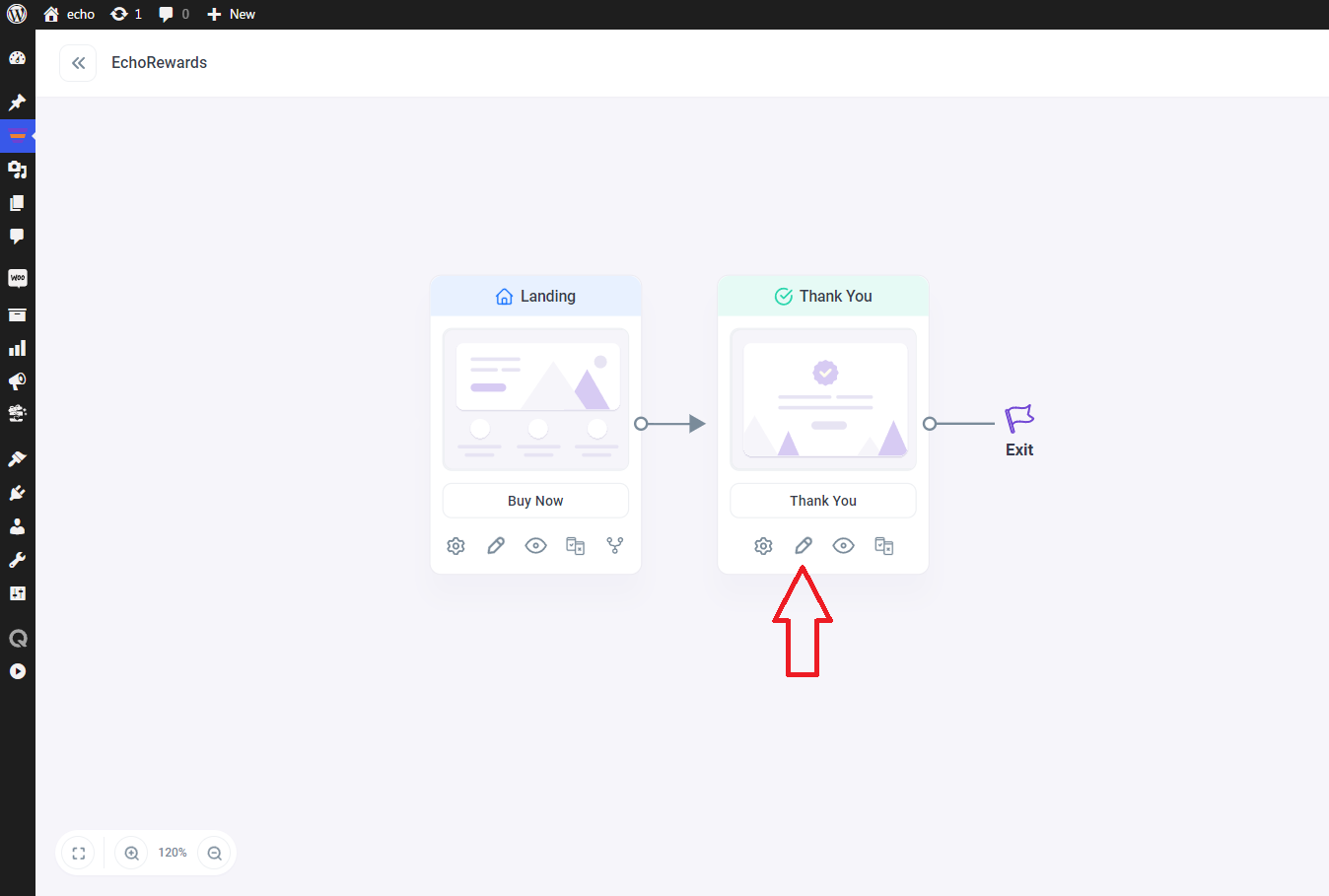This screenshot has height=896, width=1329.
Task: Select the Landing page thumbnail
Action: point(535,399)
